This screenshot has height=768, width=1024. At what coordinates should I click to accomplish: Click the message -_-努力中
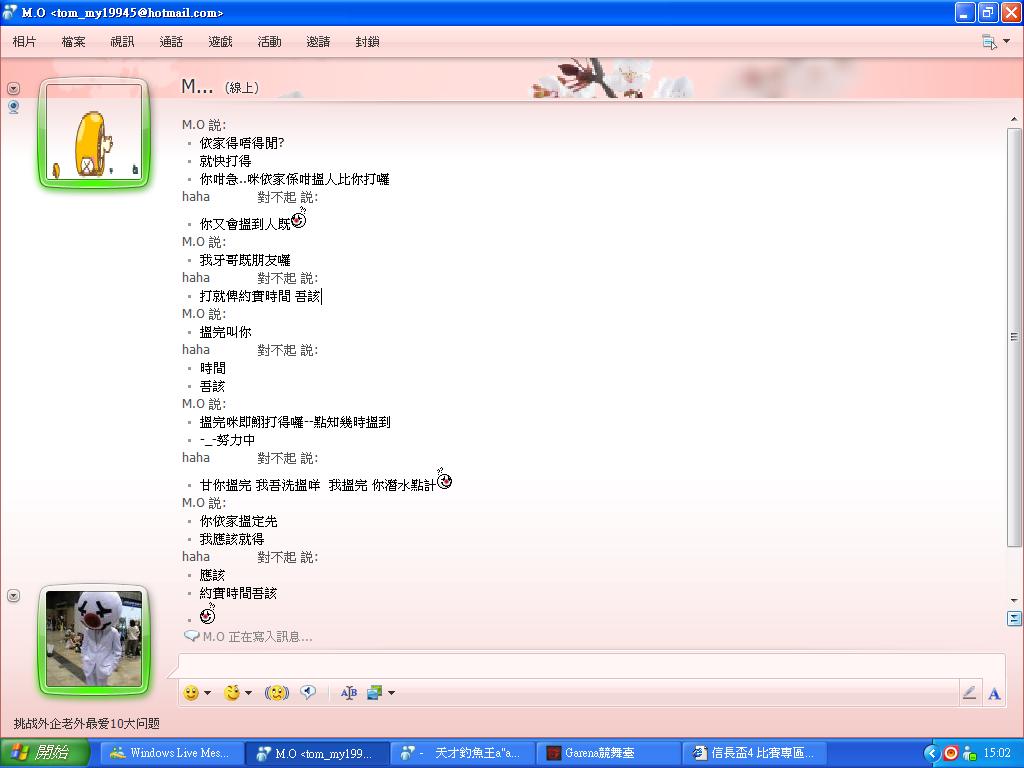[x=227, y=440]
